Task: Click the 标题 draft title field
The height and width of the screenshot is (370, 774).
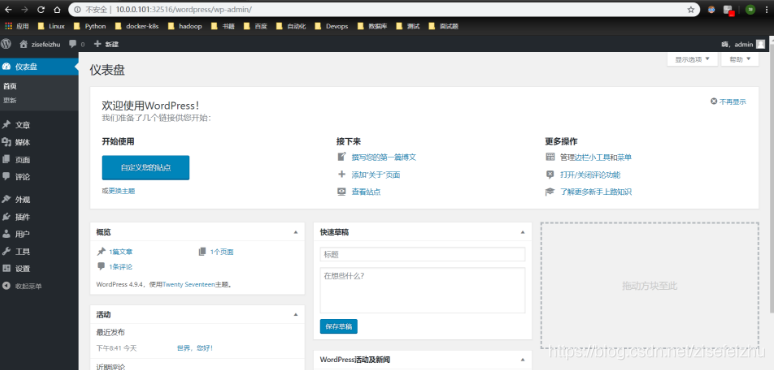Action: click(423, 254)
